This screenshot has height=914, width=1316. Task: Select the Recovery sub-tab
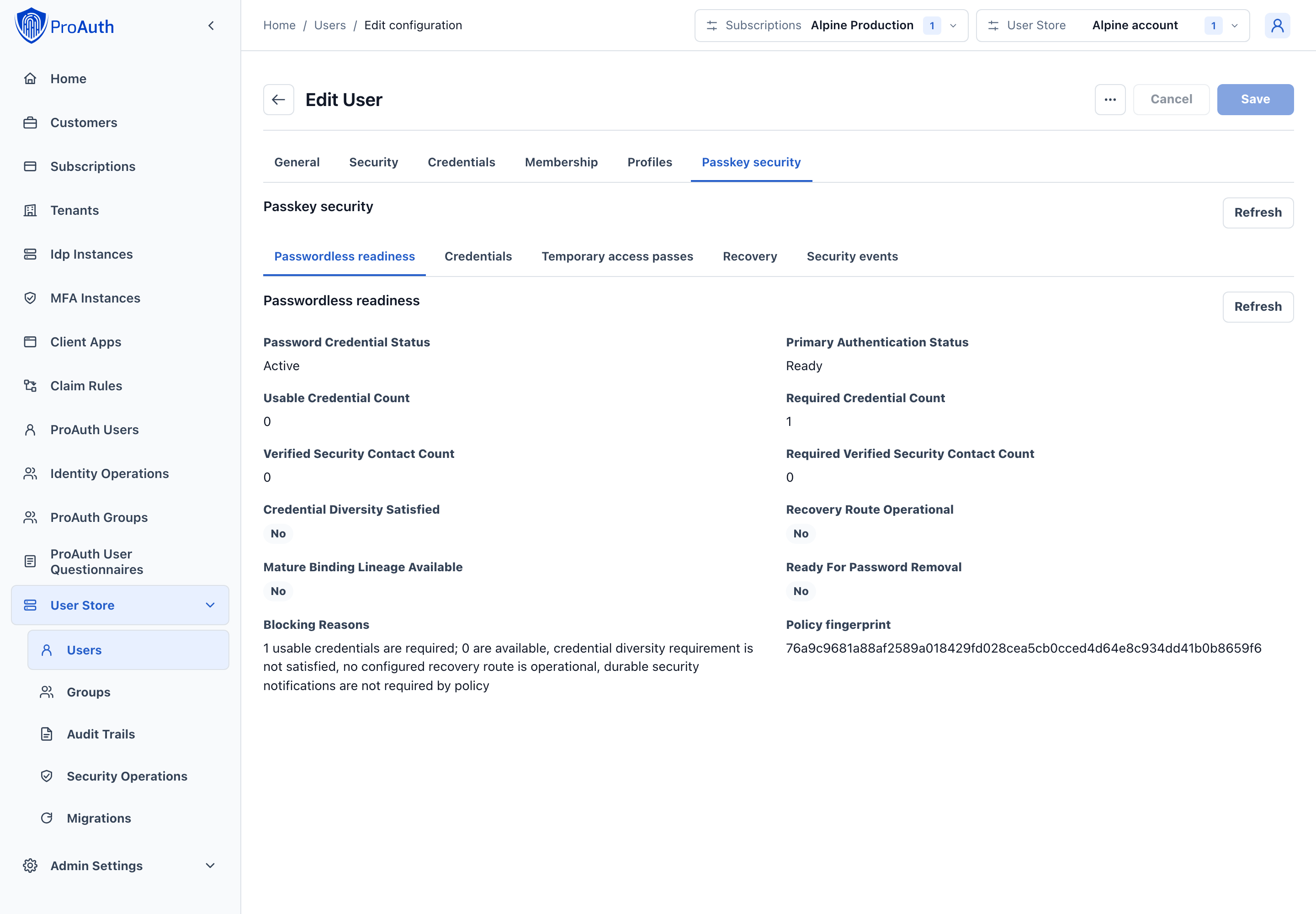(750, 256)
